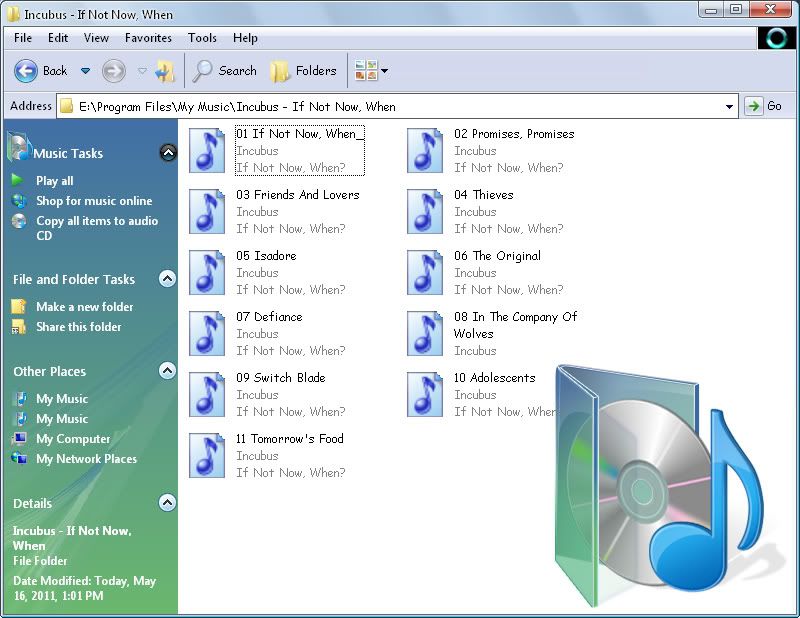
Task: Click the Make a new folder link
Action: [x=85, y=307]
